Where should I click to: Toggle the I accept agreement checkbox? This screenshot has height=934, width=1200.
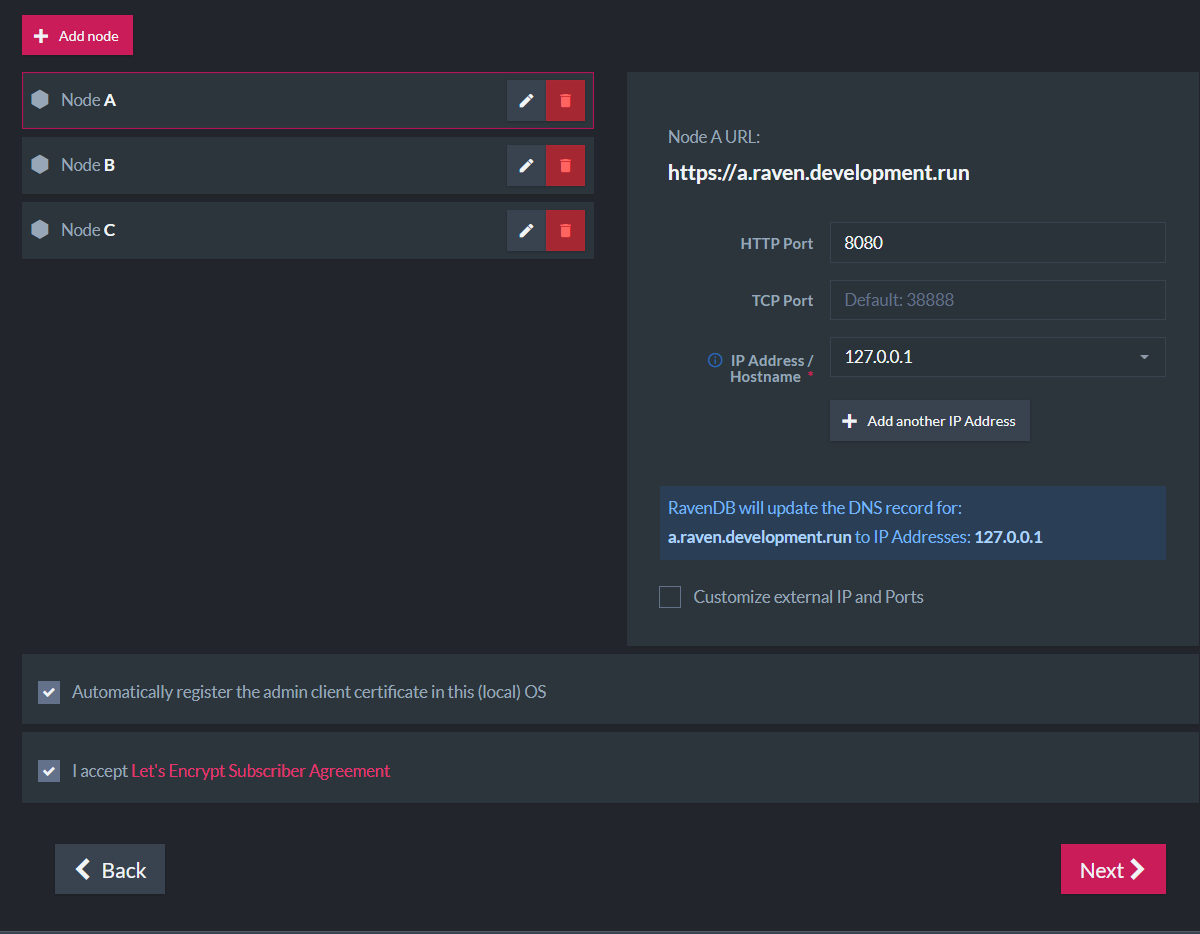pyautogui.click(x=49, y=771)
